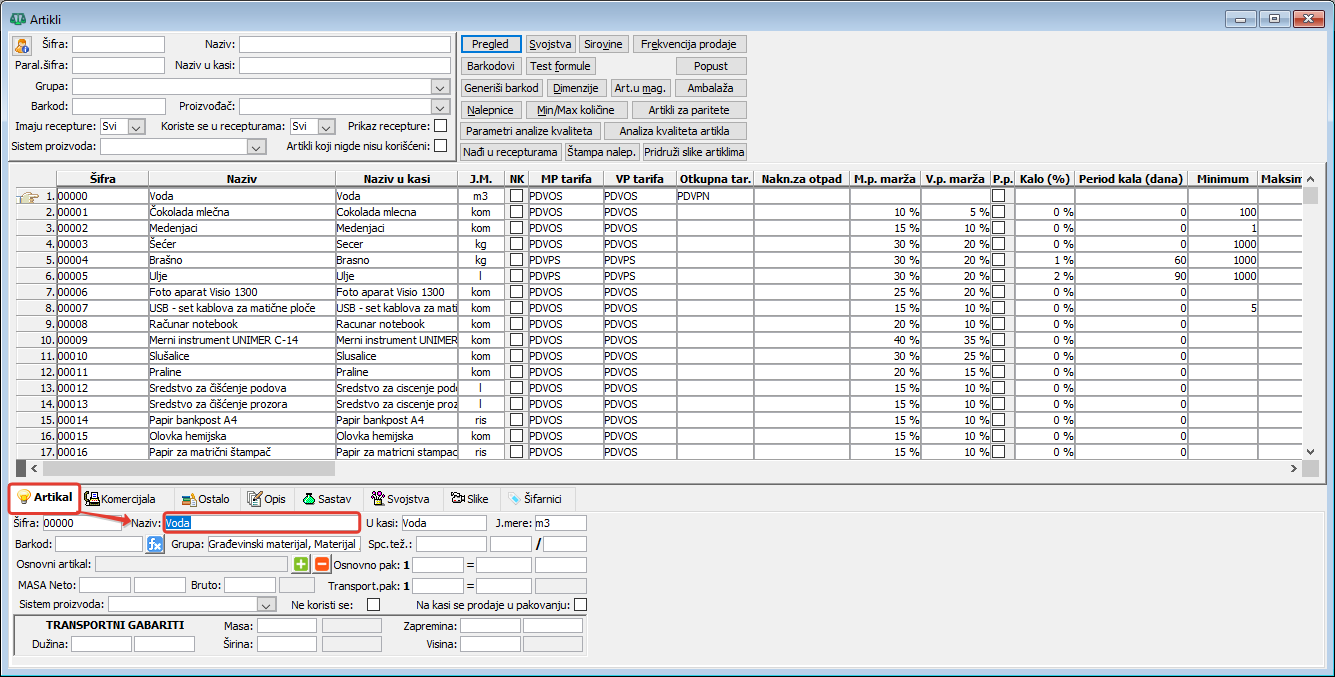Click the fx formula icon next to Barkod
This screenshot has height=677, width=1335.
[154, 544]
